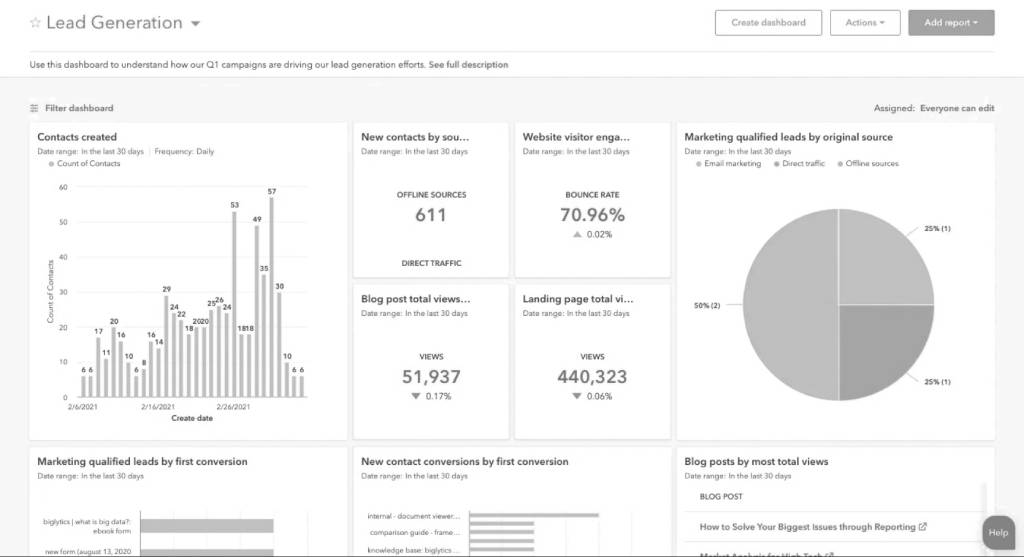Click the comparison guide - frame label
Image resolution: width=1024 pixels, height=557 pixels.
pos(415,533)
